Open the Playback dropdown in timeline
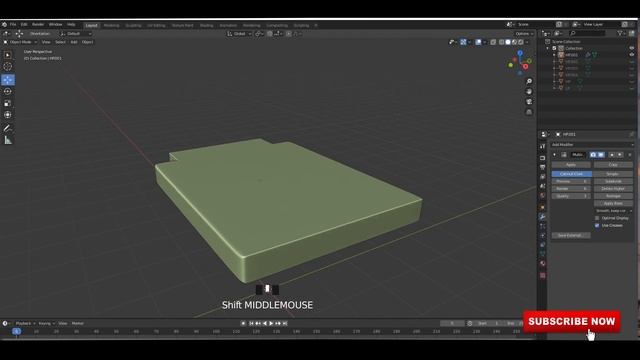 pyautogui.click(x=25, y=323)
